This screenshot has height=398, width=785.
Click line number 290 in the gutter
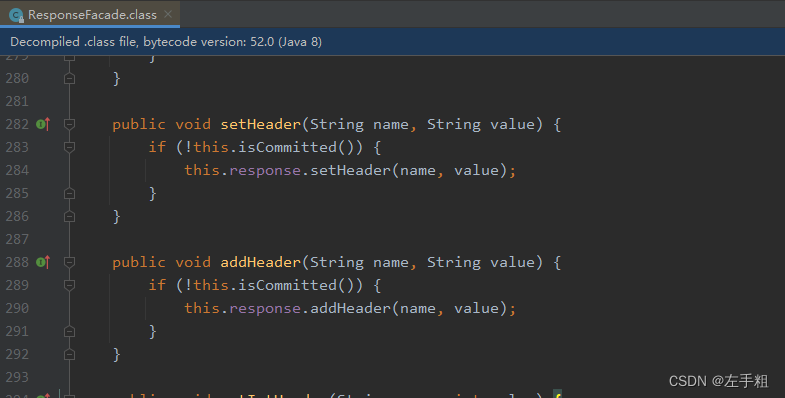tap(18, 308)
